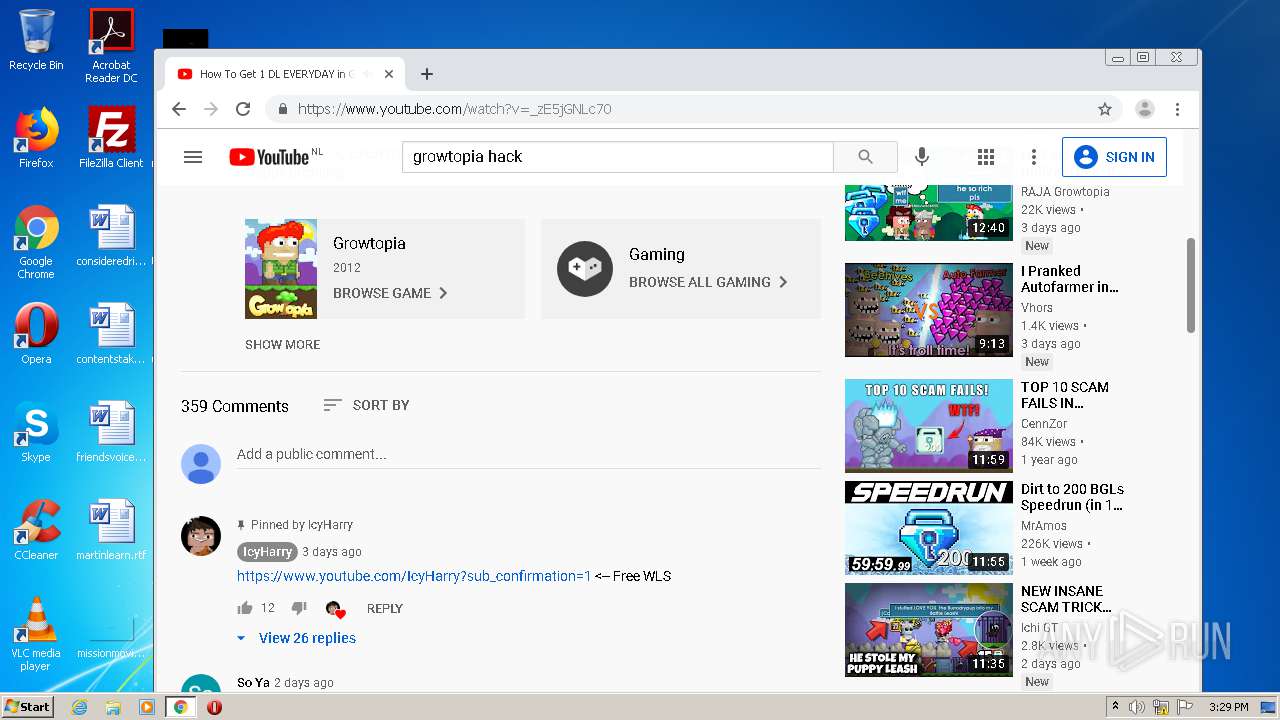Open IcyHarry commenter avatar
Image resolution: width=1280 pixels, height=720 pixels.
201,536
